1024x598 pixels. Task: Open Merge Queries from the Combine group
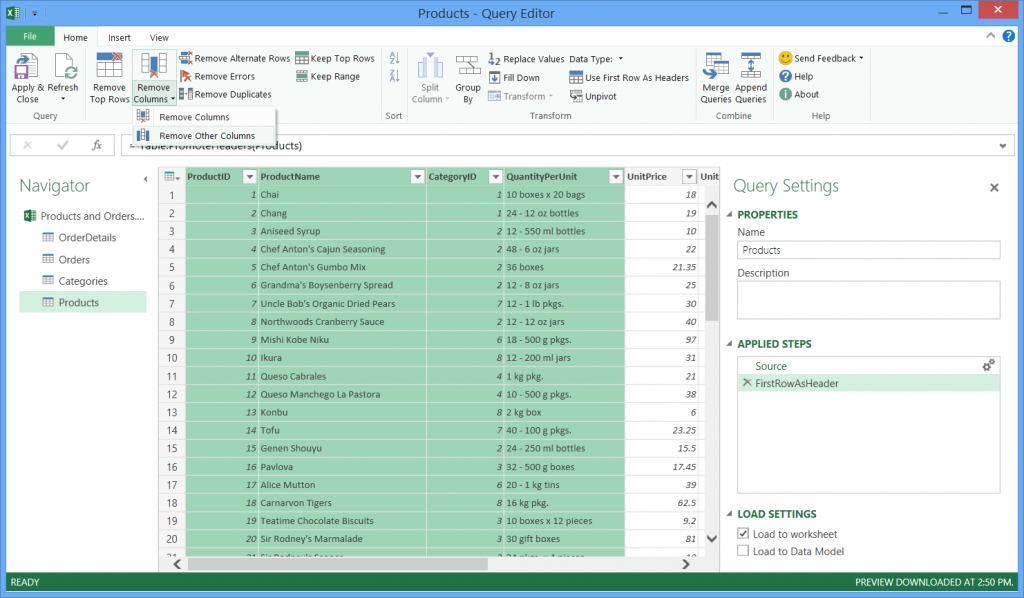pos(716,78)
